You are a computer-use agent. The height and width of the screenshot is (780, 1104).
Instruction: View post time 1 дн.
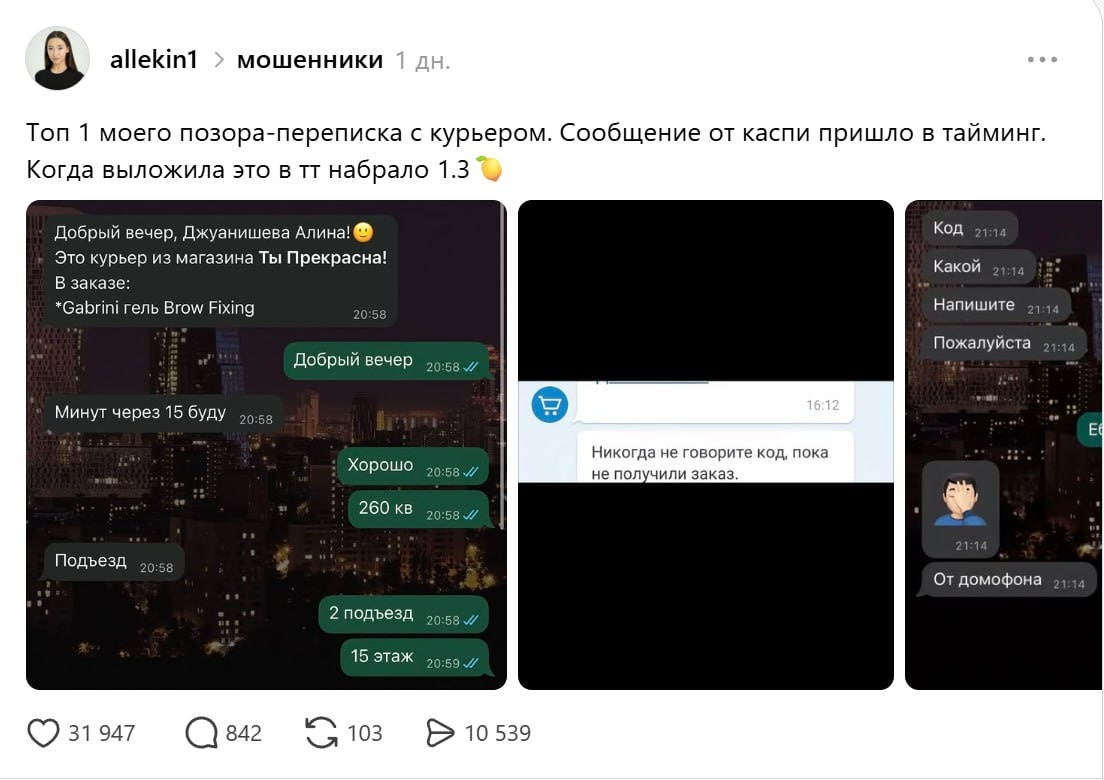[x=422, y=61]
